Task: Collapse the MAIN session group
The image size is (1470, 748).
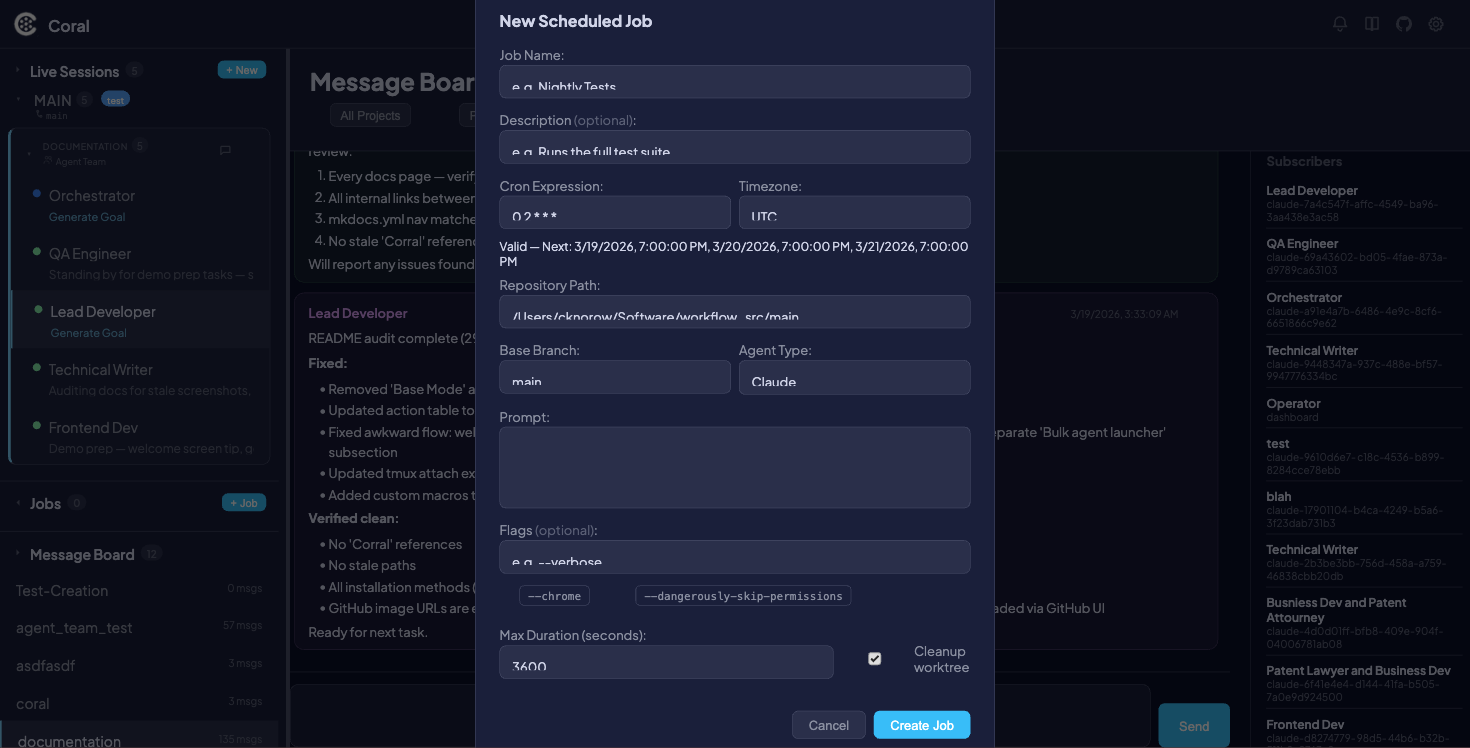Action: (x=18, y=99)
